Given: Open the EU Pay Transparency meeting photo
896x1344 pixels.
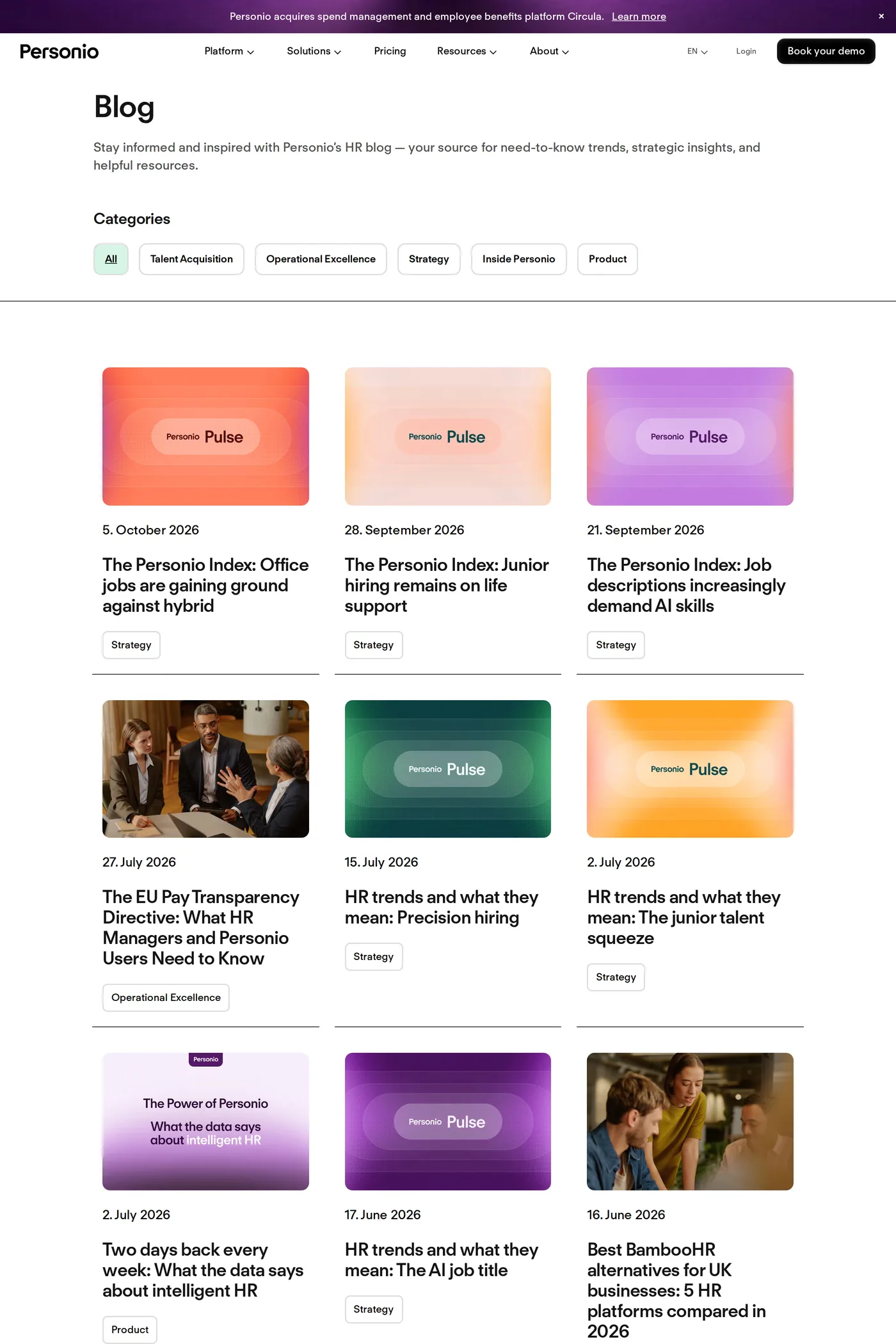Looking at the screenshot, I should pyautogui.click(x=205, y=769).
